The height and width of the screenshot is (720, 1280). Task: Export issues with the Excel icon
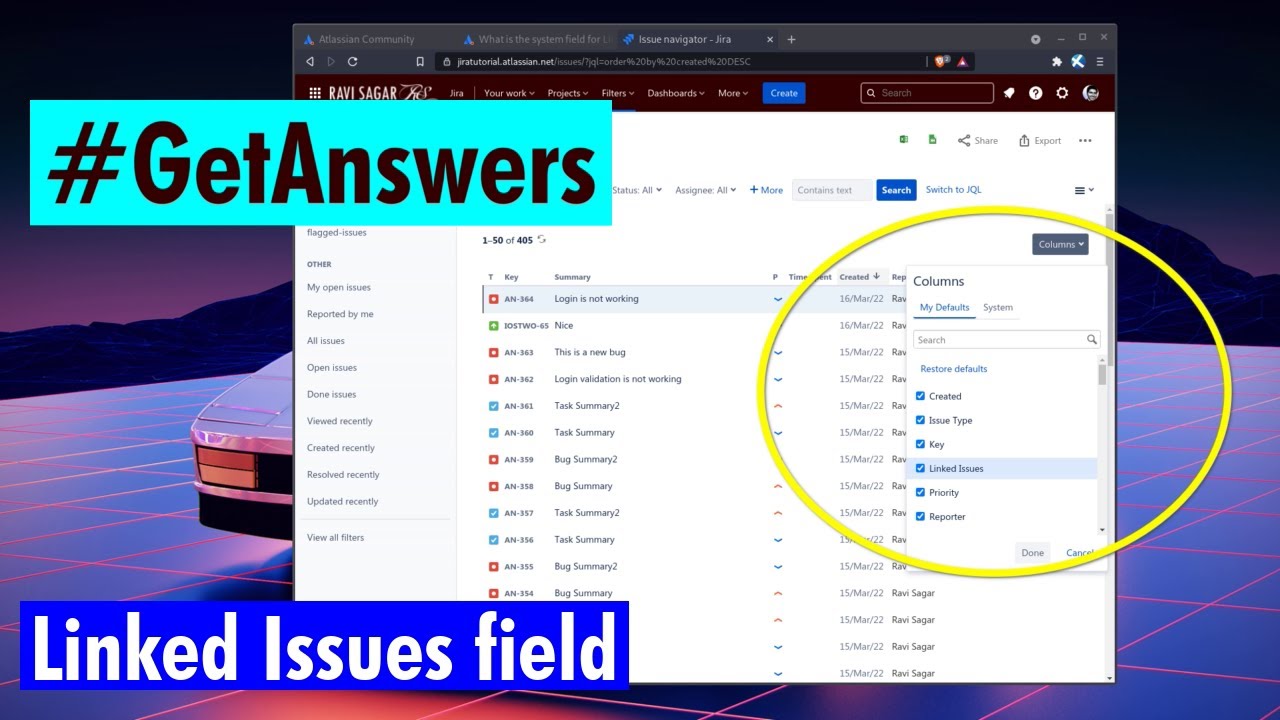pyautogui.click(x=904, y=140)
